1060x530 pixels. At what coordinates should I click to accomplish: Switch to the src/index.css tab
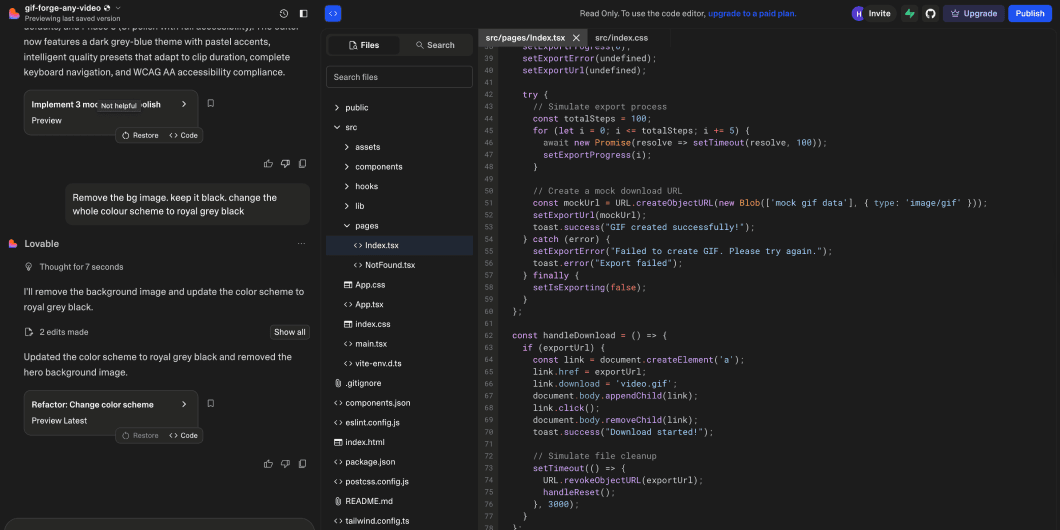click(621, 37)
